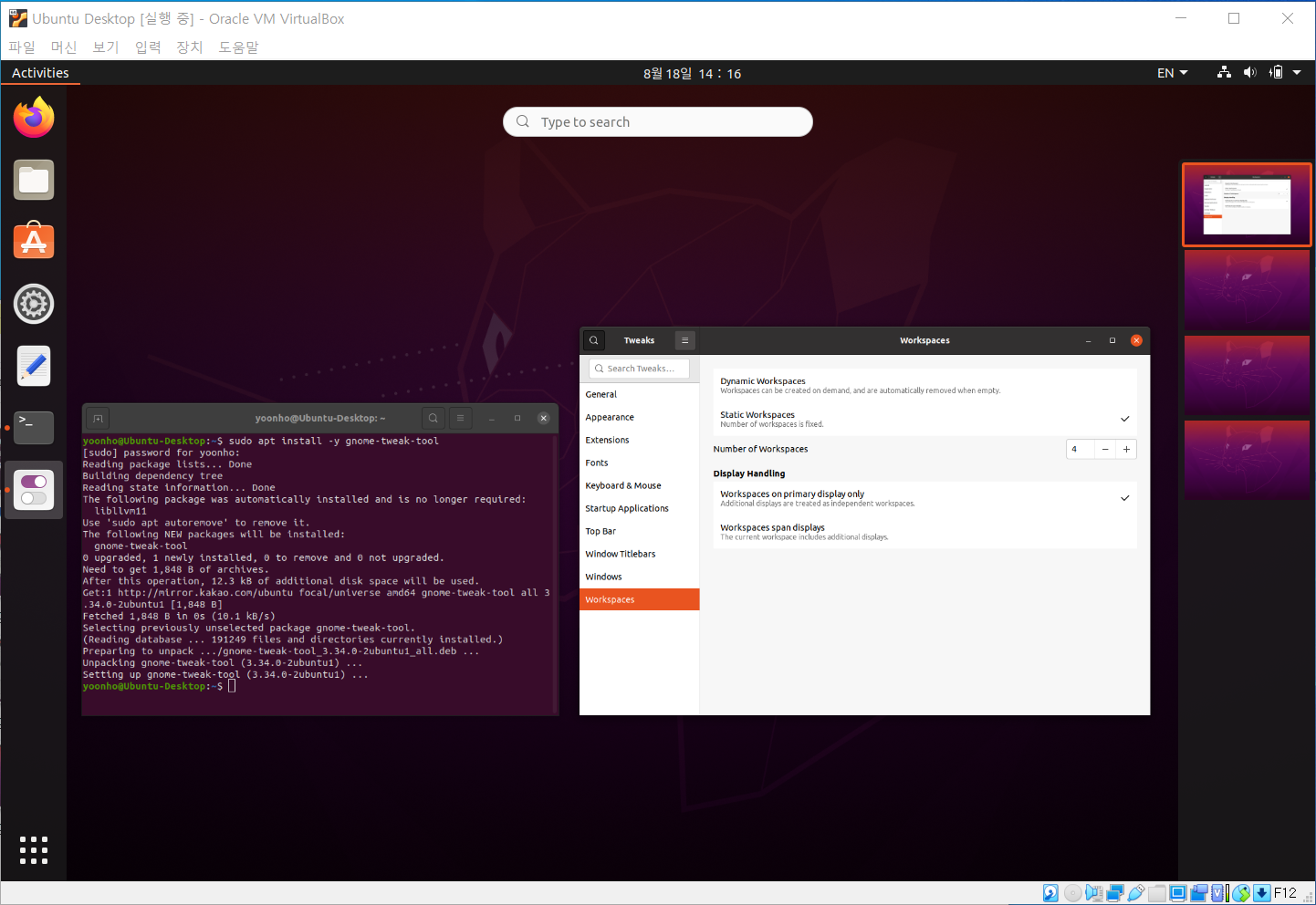The image size is (1316, 905).
Task: Select Workspaces on primary display only
Action: pyautogui.click(x=924, y=498)
